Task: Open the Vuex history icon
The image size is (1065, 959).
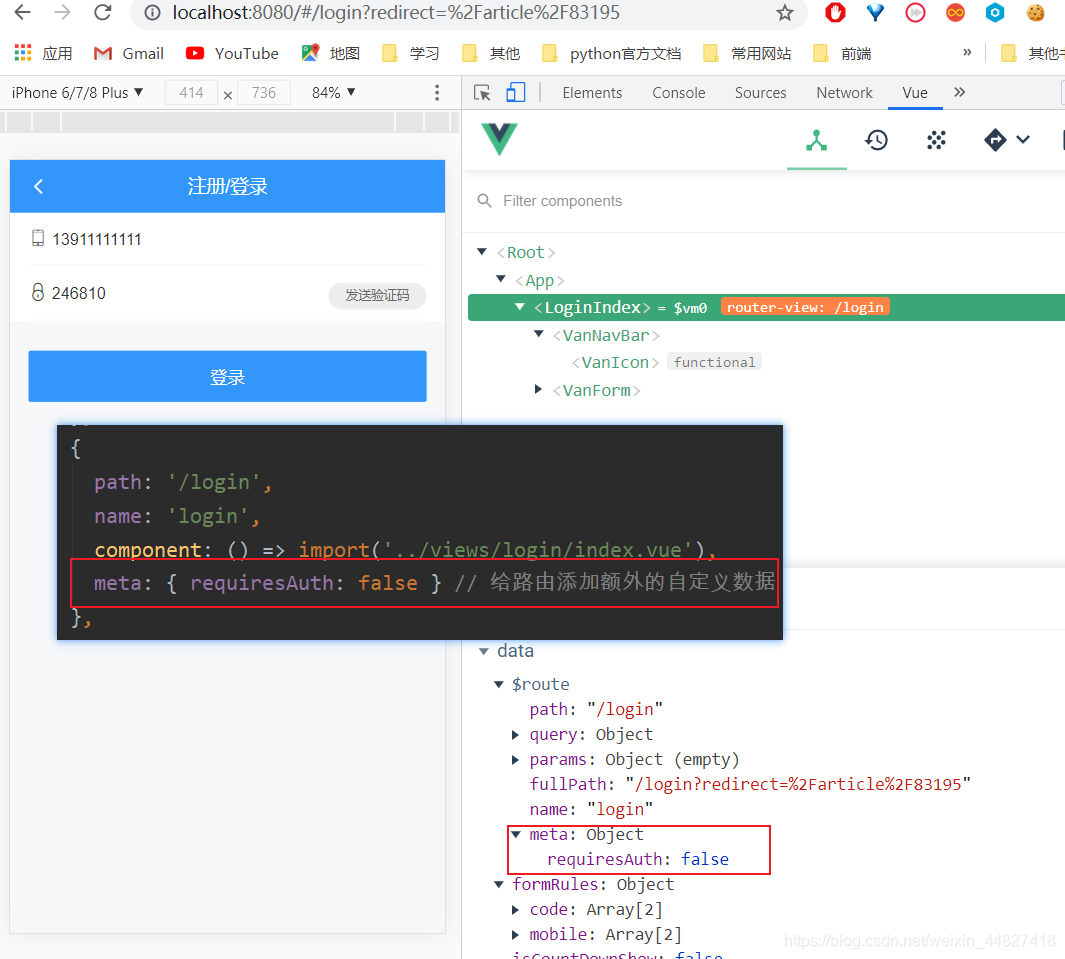Action: [x=876, y=141]
